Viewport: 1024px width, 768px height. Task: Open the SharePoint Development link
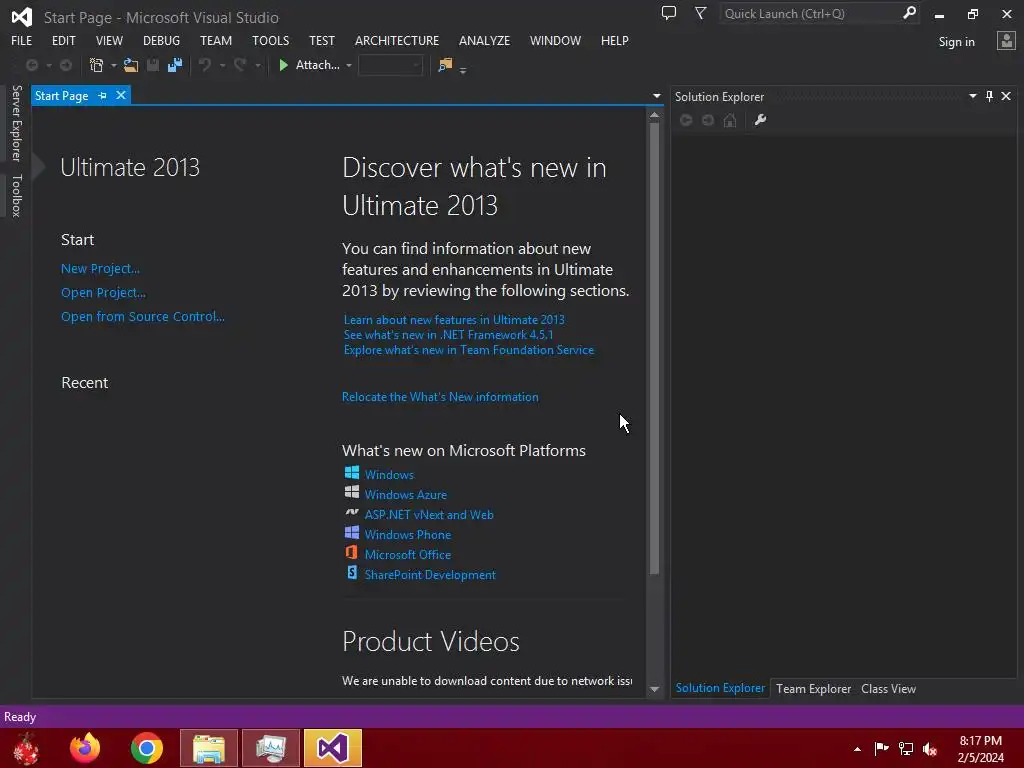click(x=430, y=575)
